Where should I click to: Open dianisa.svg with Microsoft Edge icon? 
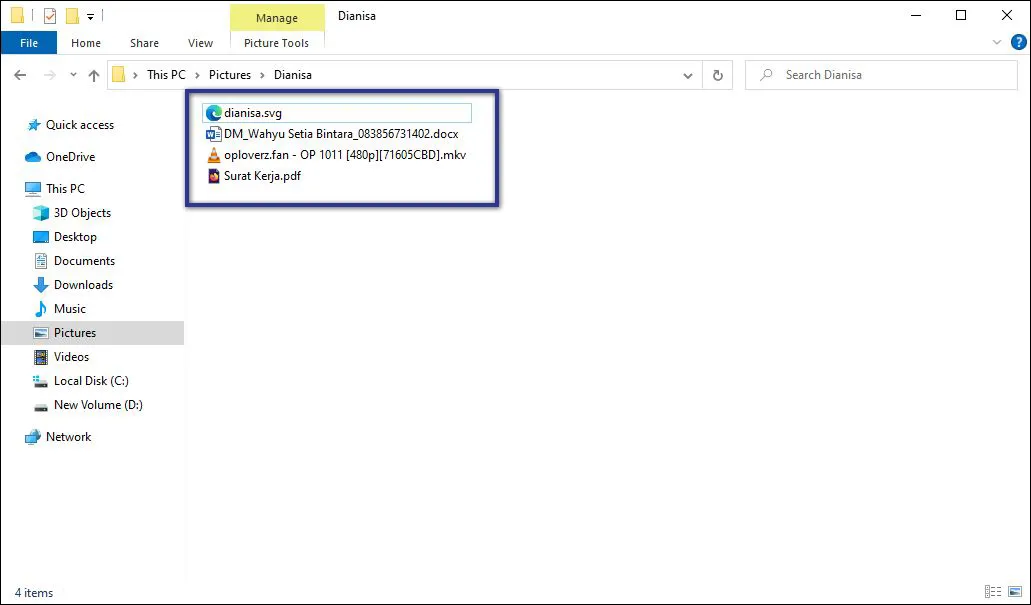pos(213,112)
